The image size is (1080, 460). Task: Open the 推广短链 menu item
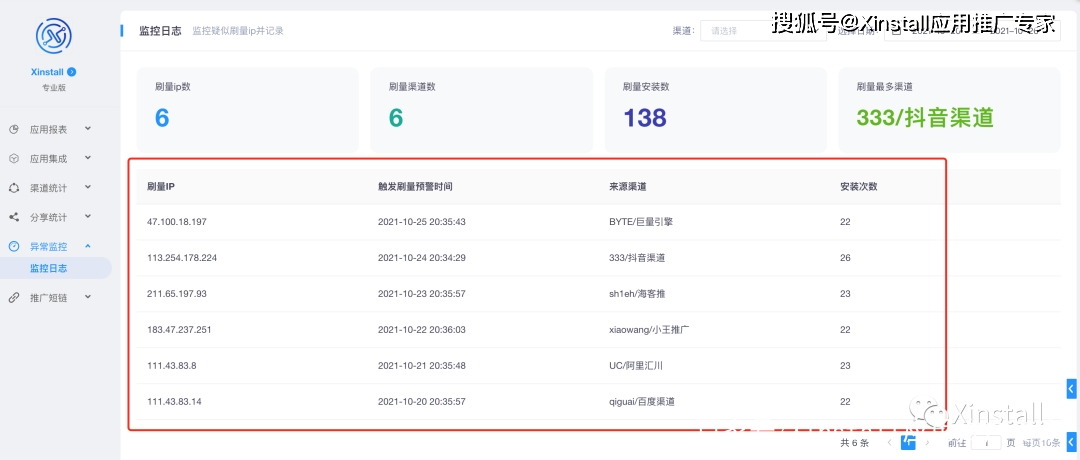[48, 298]
